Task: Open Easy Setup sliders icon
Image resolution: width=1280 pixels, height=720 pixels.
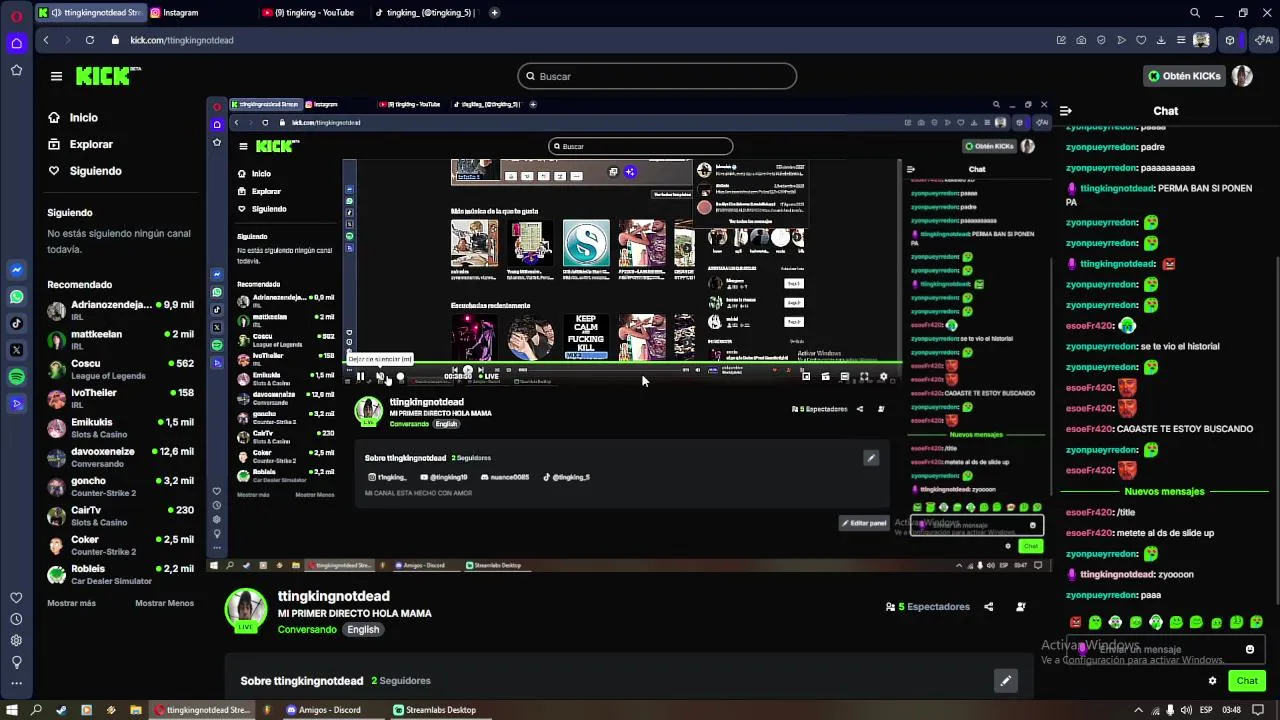Action: point(1181,40)
